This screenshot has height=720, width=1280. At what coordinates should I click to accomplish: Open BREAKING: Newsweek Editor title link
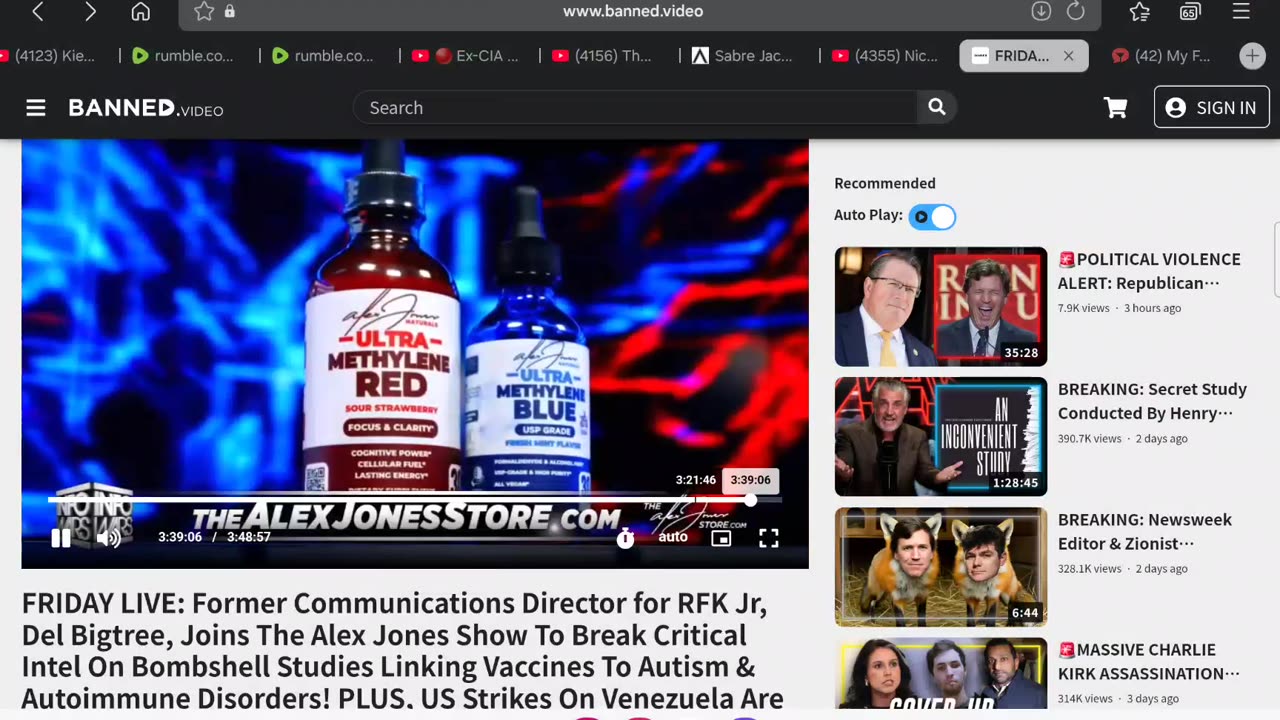1145,531
